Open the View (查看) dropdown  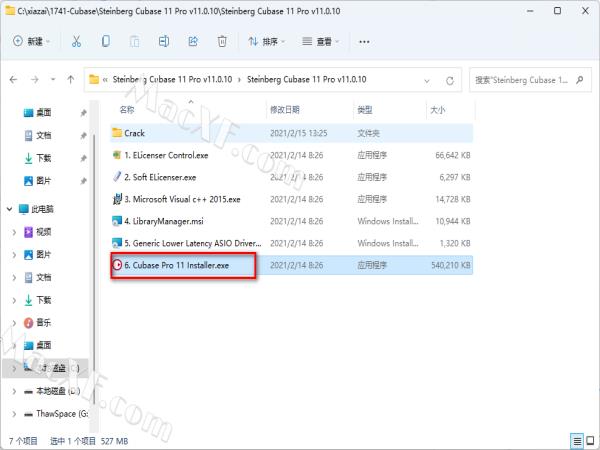pyautogui.click(x=321, y=41)
